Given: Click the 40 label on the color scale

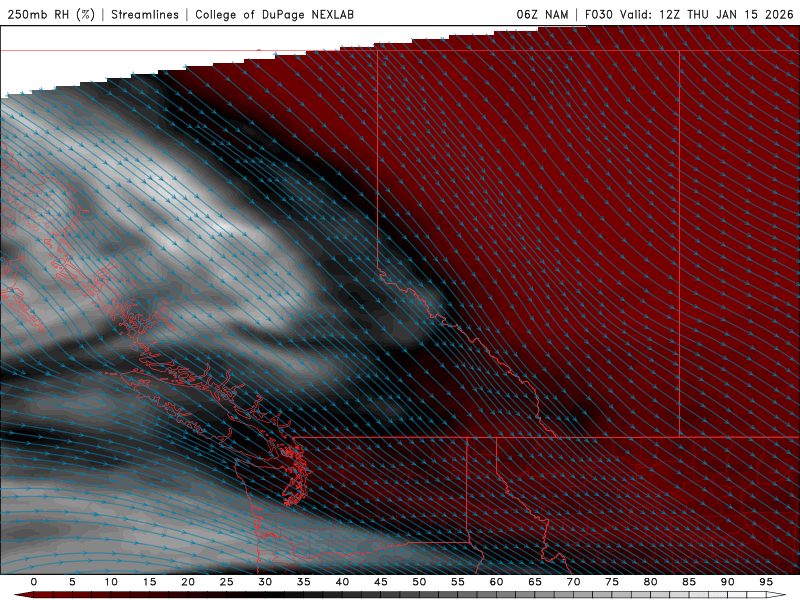Looking at the screenshot, I should [x=342, y=582].
